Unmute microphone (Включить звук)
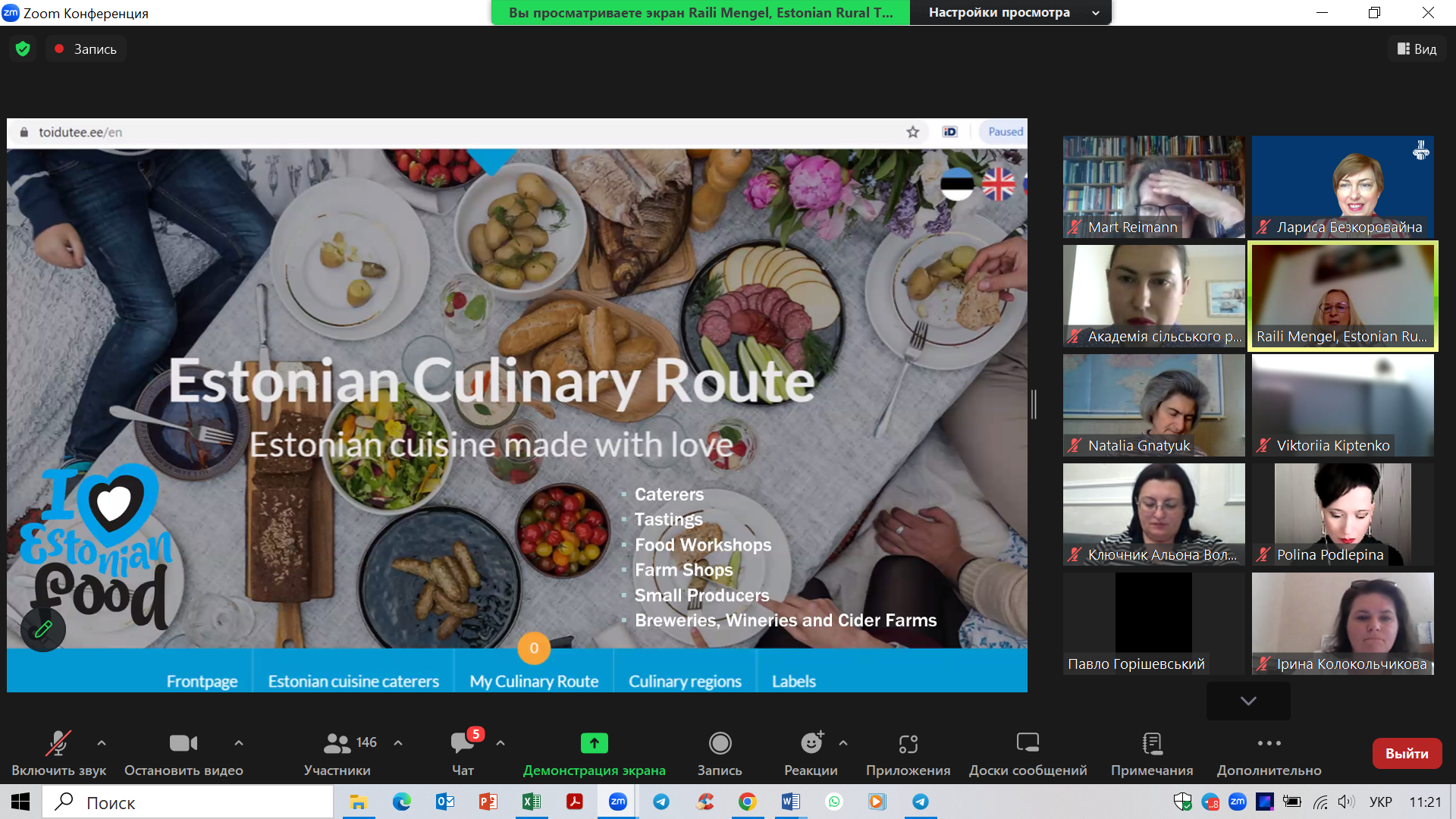The width and height of the screenshot is (1456, 819). (x=58, y=743)
